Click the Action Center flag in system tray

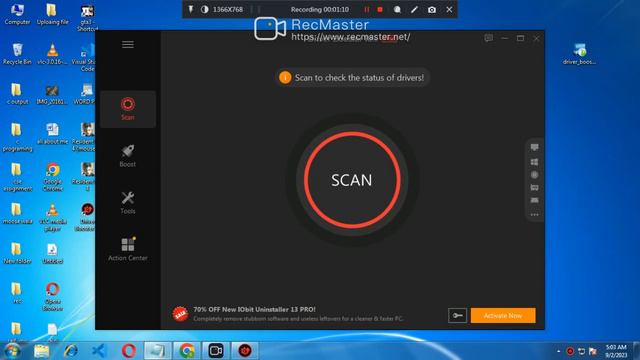tap(593, 351)
